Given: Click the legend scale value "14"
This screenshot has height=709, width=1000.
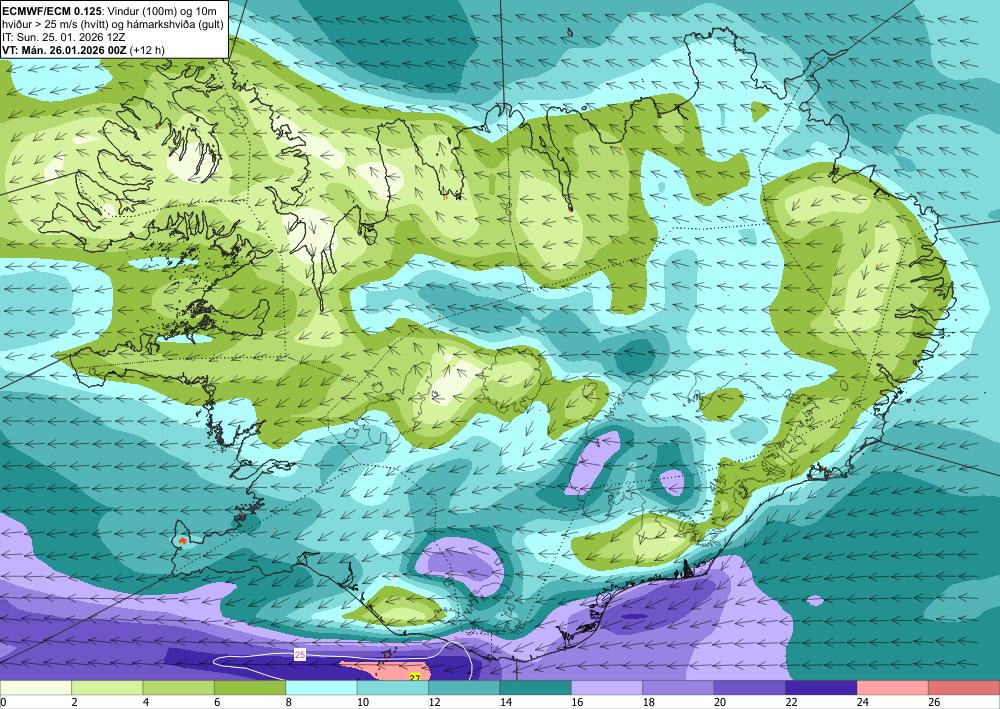Looking at the screenshot, I should (x=506, y=703).
